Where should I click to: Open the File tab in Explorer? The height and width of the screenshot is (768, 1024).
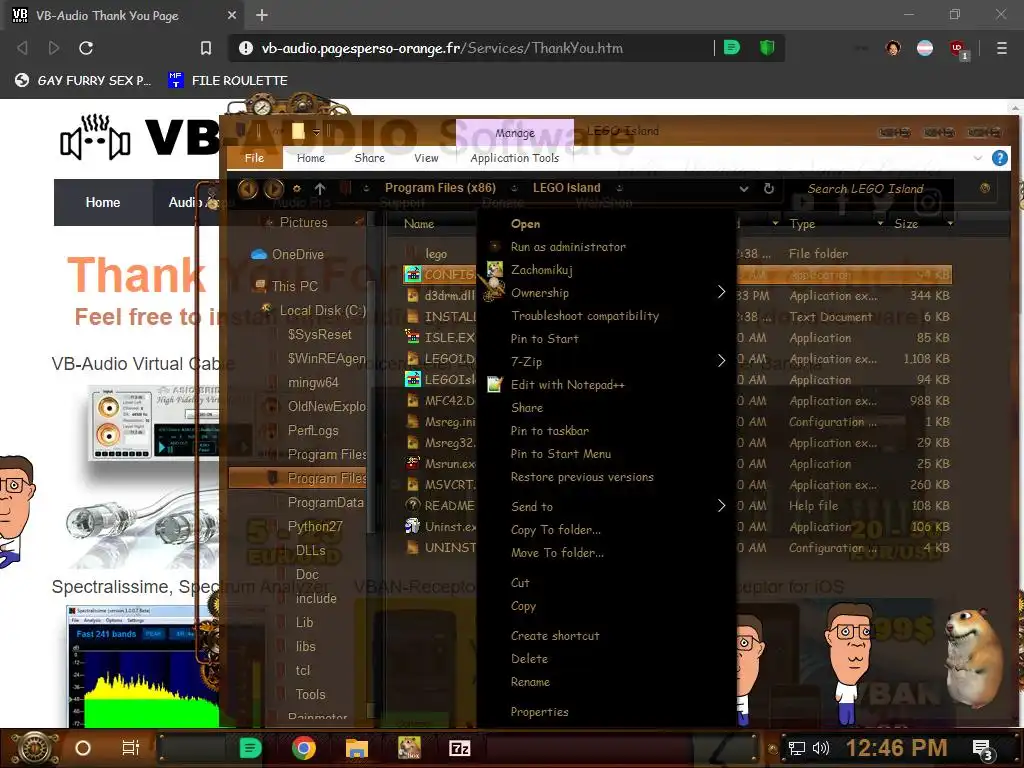[255, 158]
